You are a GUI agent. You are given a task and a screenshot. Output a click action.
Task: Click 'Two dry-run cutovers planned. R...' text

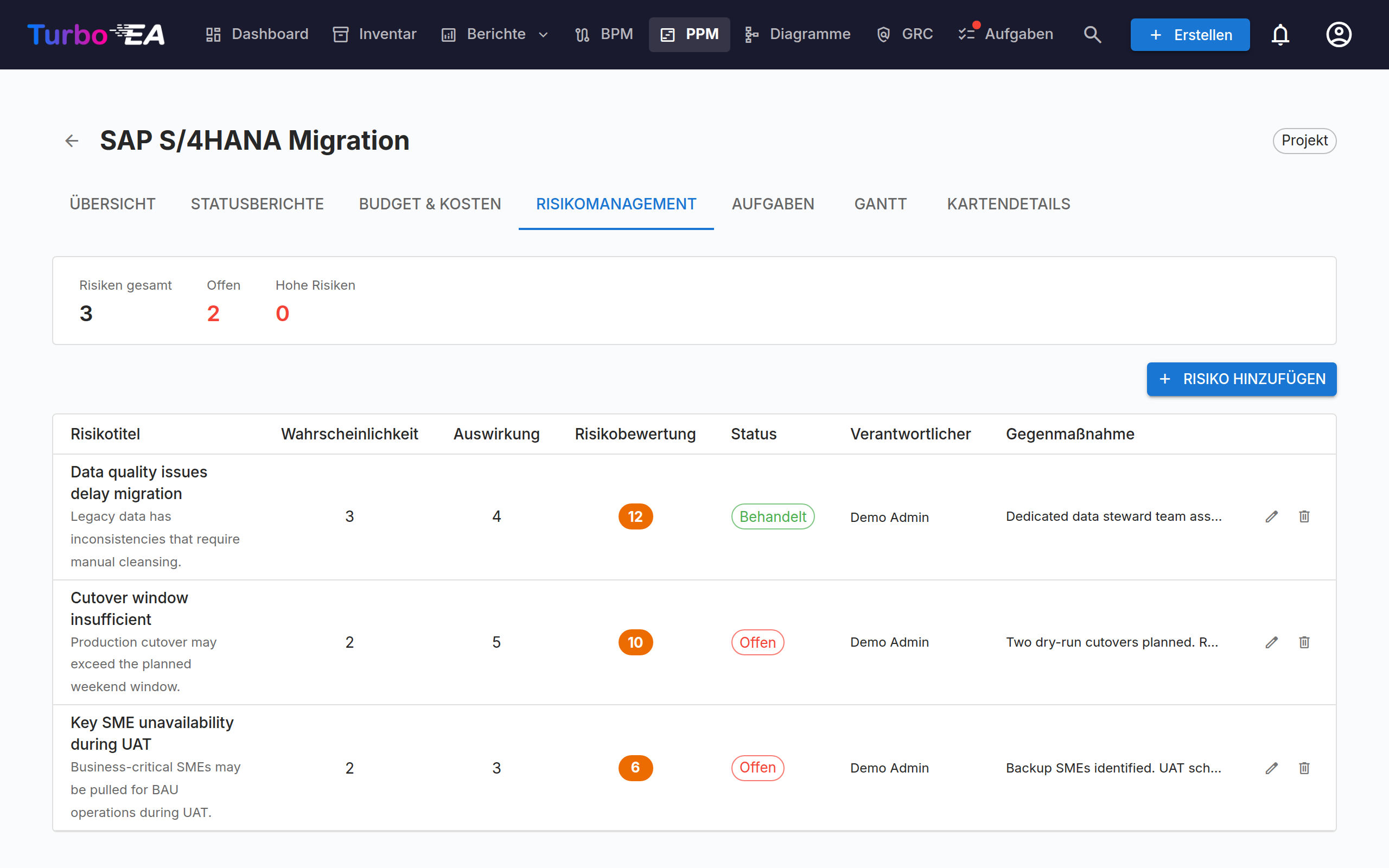pyautogui.click(x=1112, y=642)
